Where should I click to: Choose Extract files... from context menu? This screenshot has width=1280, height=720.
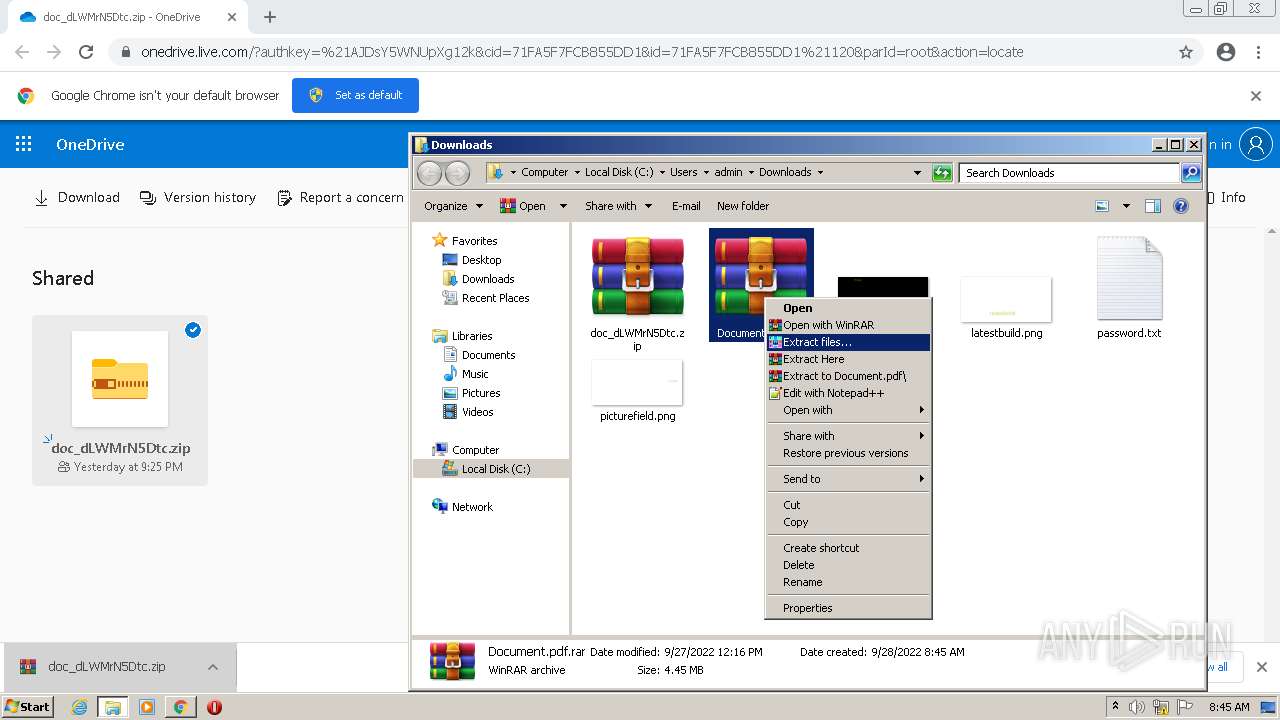(848, 342)
